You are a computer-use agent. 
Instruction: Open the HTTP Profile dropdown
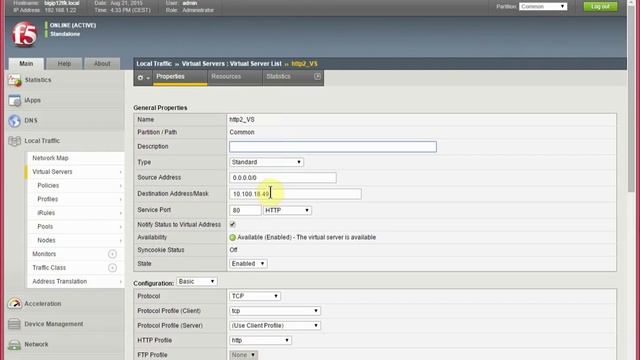[260, 340]
